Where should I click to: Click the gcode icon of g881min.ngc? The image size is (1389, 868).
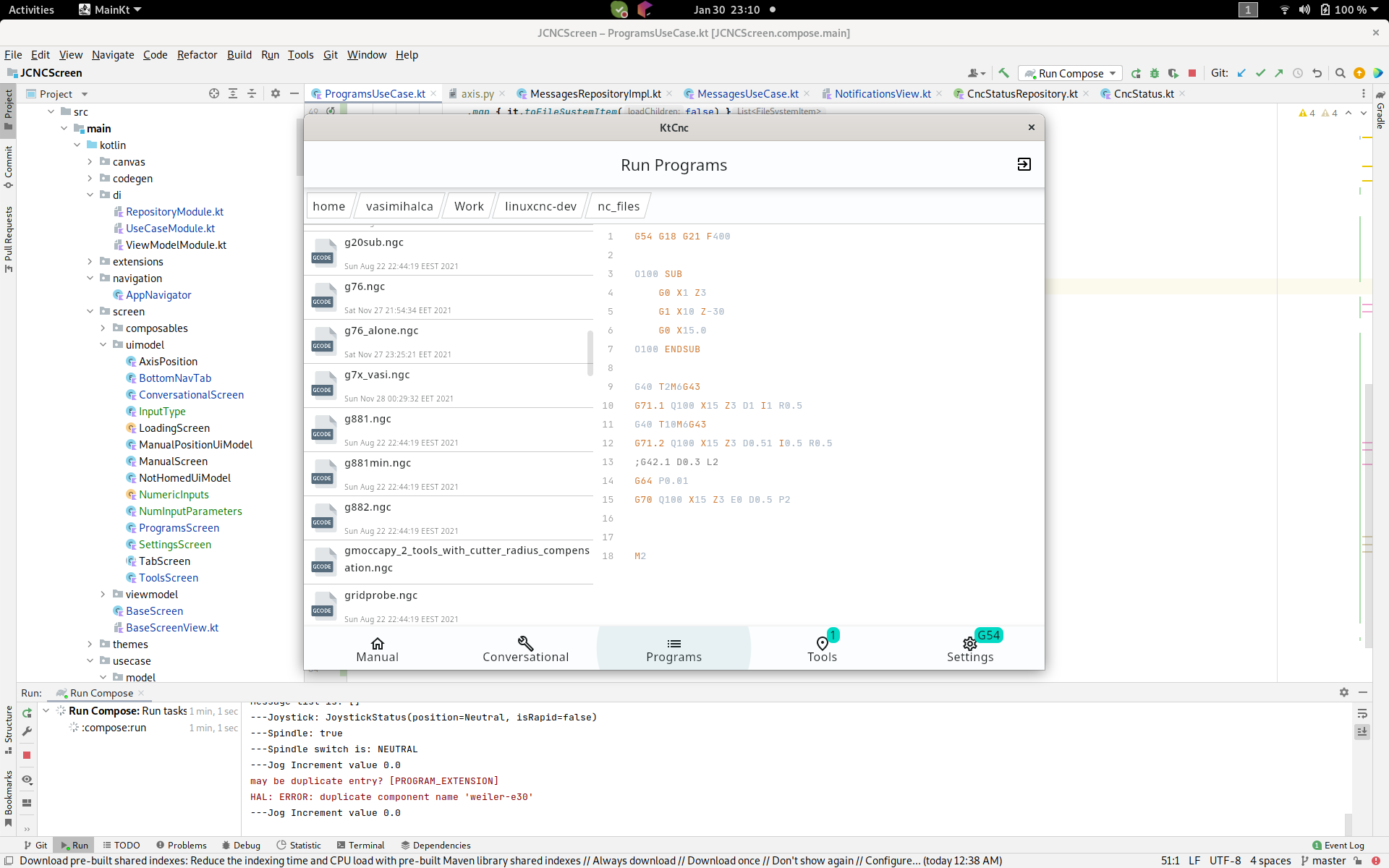(x=323, y=473)
